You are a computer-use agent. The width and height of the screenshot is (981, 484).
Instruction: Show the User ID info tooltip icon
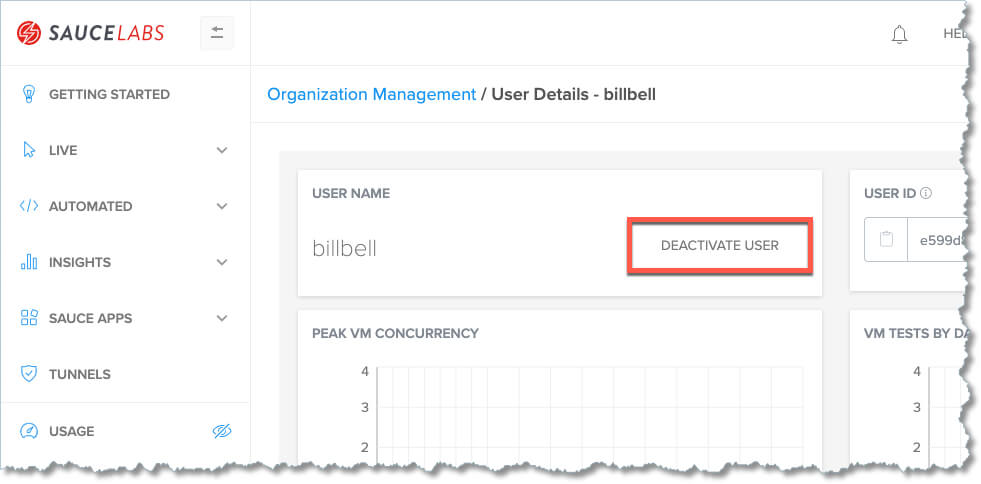(x=926, y=193)
